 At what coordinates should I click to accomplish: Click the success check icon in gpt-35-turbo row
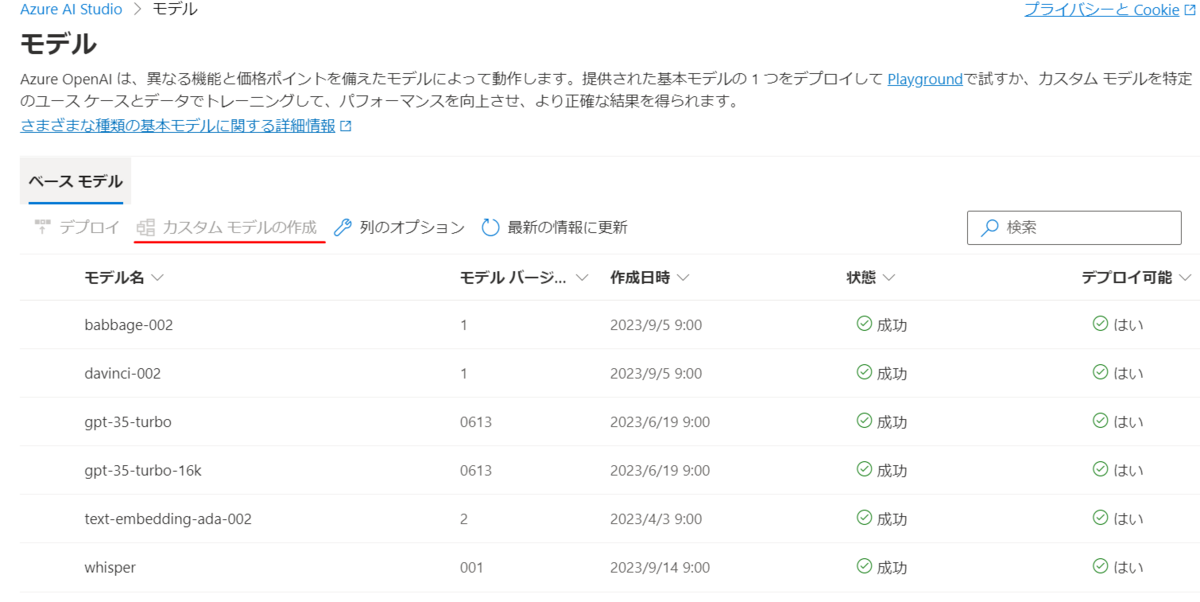tap(864, 421)
